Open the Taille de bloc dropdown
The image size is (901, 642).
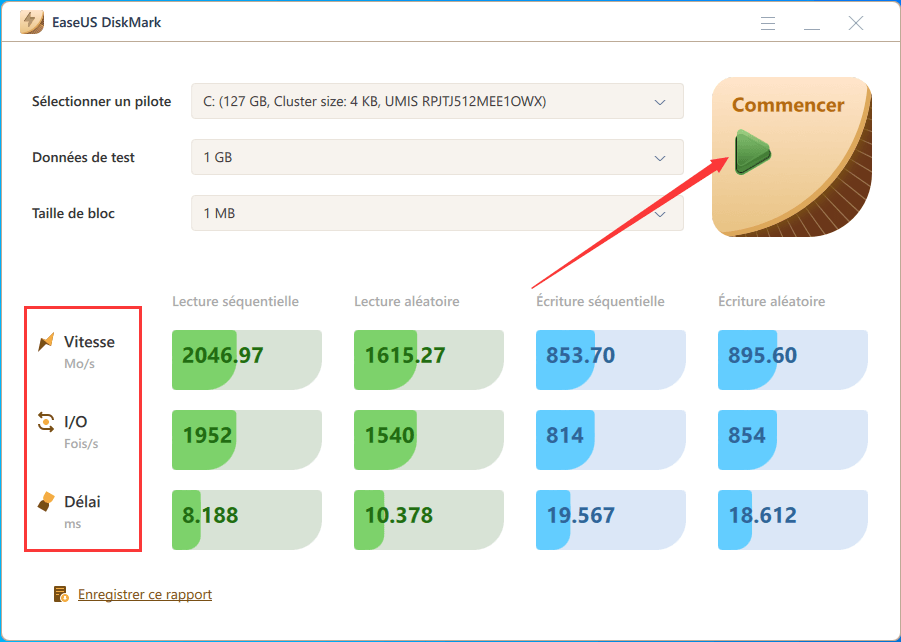click(437, 213)
